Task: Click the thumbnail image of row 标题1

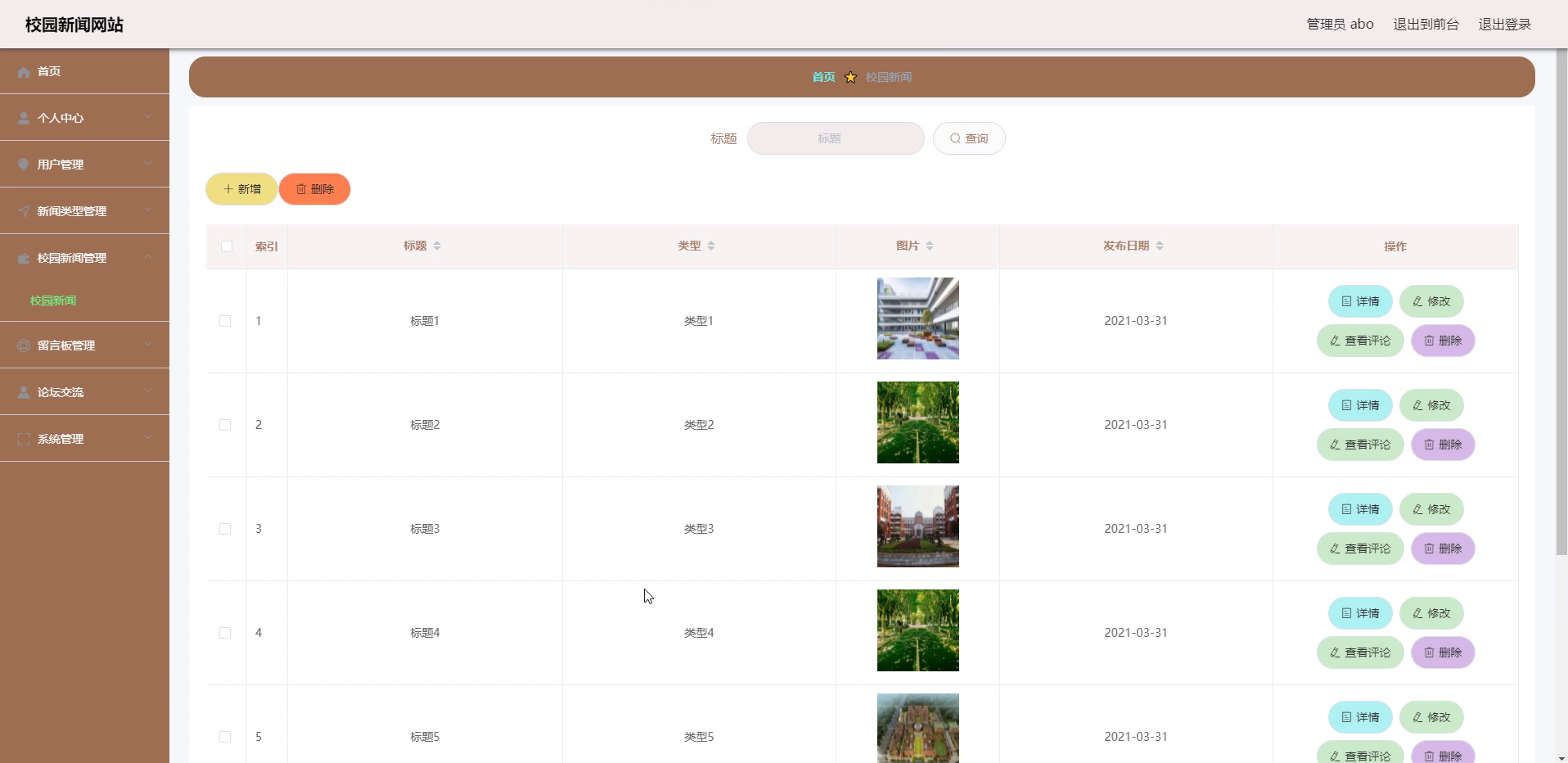Action: (x=918, y=318)
